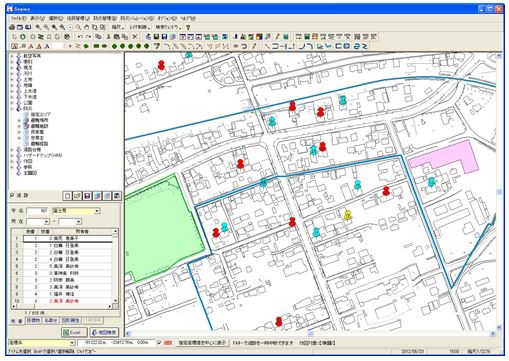Toggle visibility icon of 指定エリア layer
Image resolution: width=509 pixels, height=361 pixels.
(26, 114)
